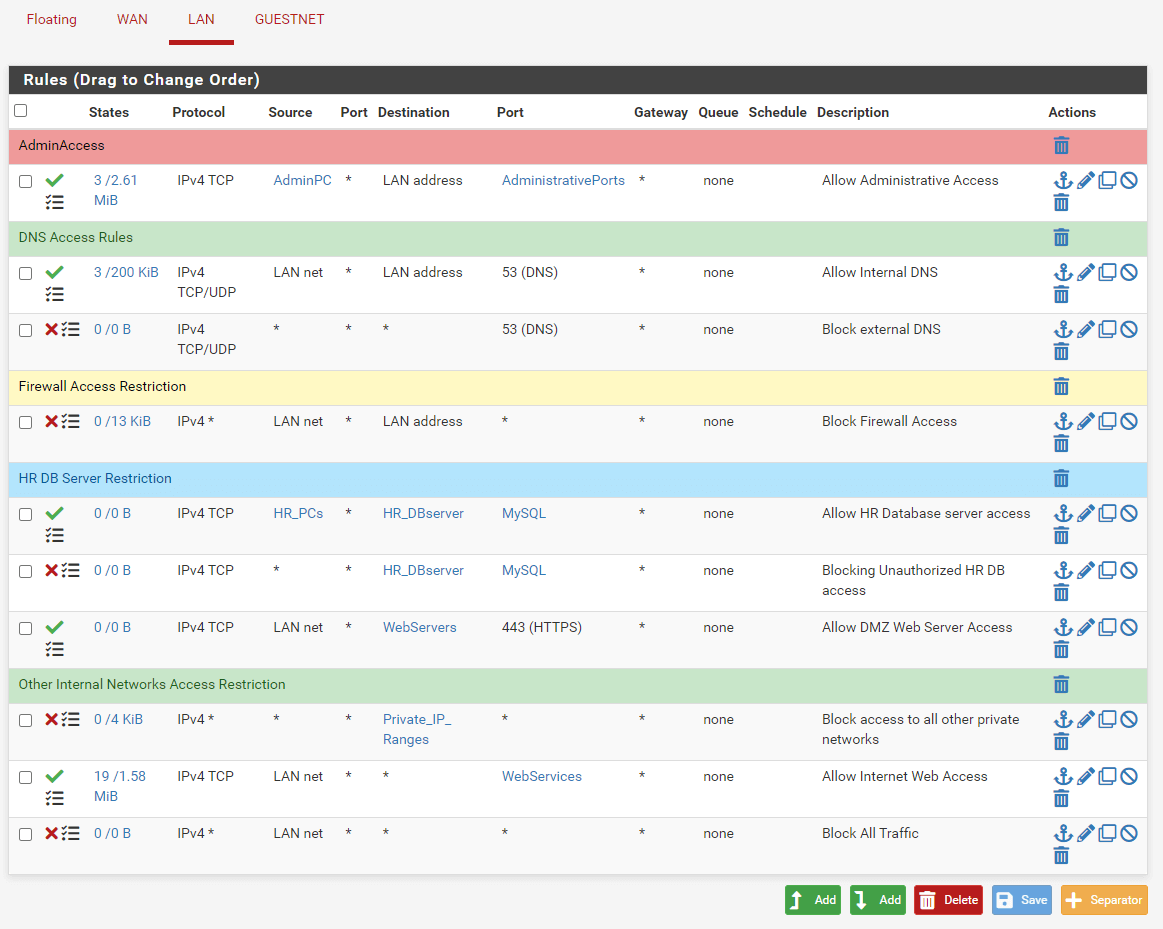Edit the Block Firewall Access rule
The width and height of the screenshot is (1163, 929).
click(1086, 421)
